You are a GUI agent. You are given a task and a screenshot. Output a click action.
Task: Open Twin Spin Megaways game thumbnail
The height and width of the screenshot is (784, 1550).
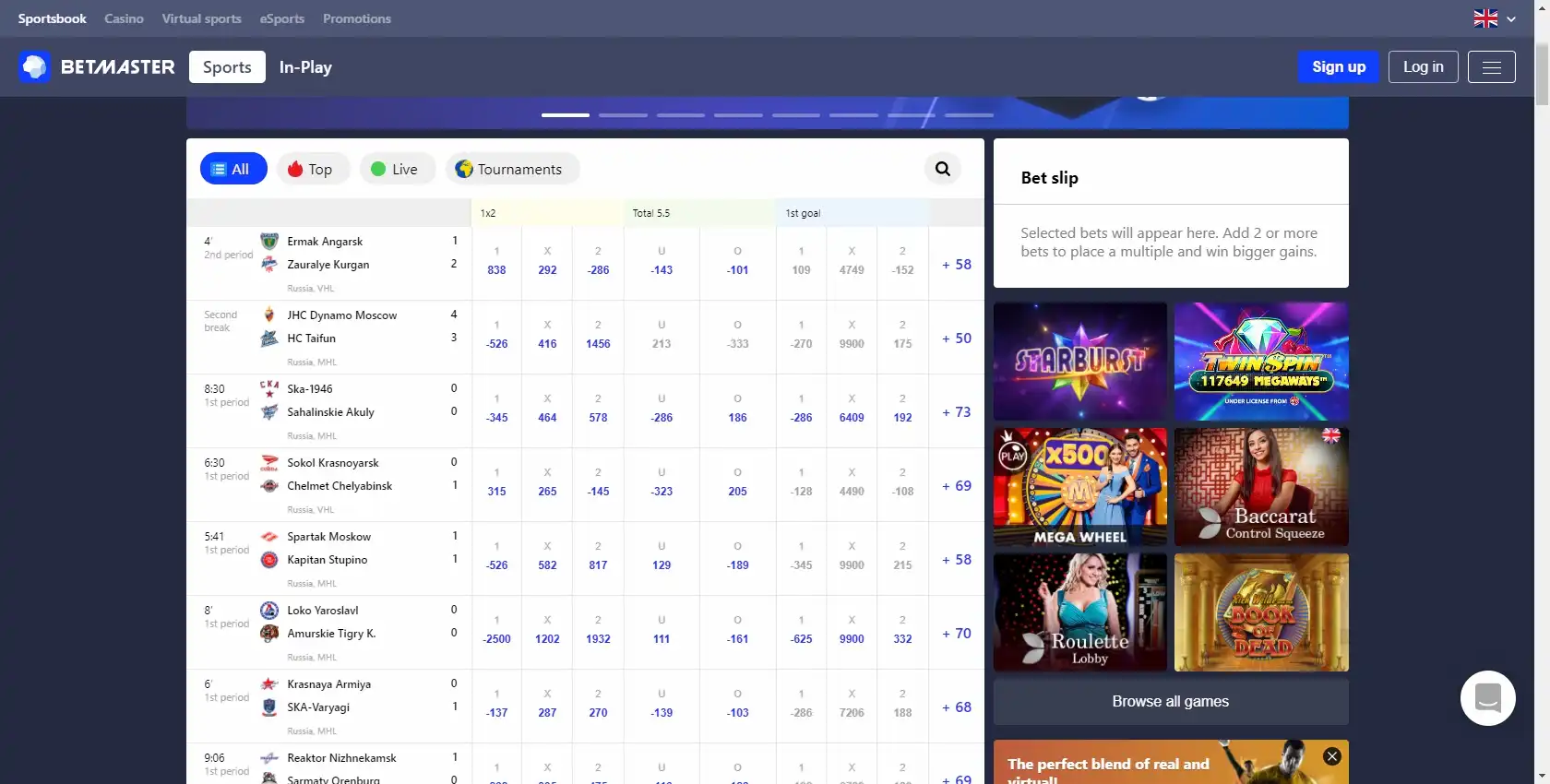coord(1261,362)
